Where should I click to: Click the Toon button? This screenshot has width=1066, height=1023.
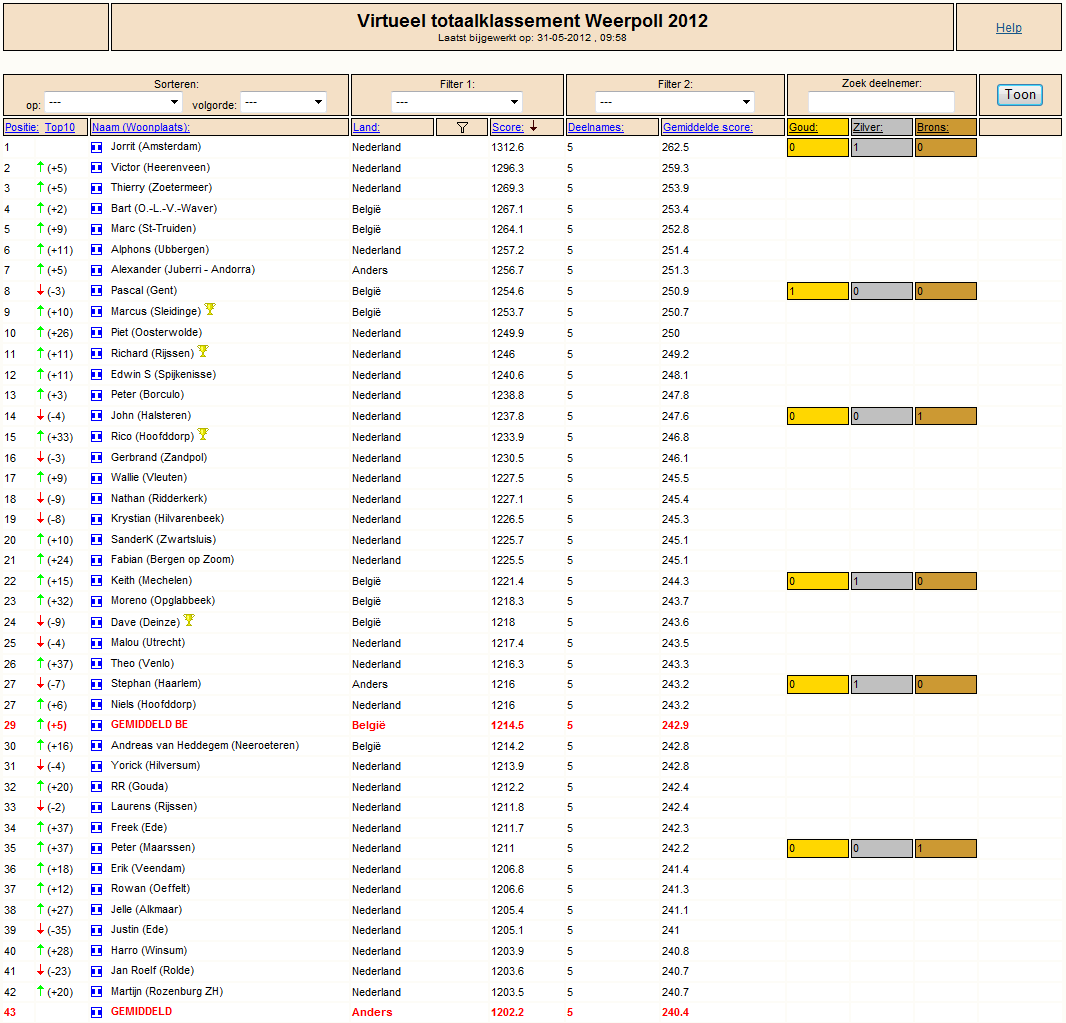[1020, 94]
